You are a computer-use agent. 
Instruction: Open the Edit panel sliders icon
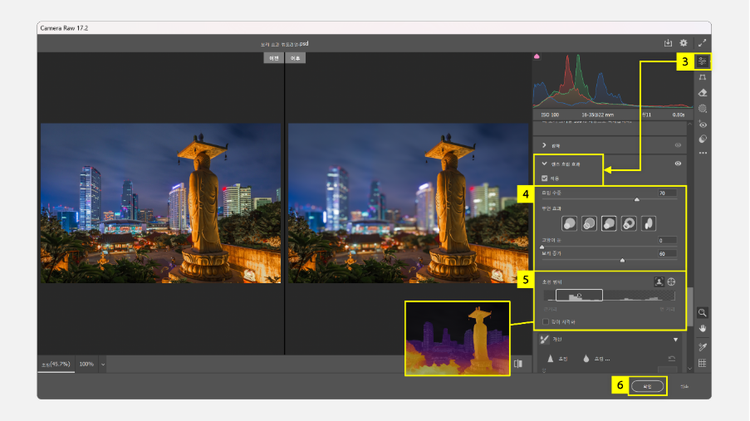click(702, 62)
